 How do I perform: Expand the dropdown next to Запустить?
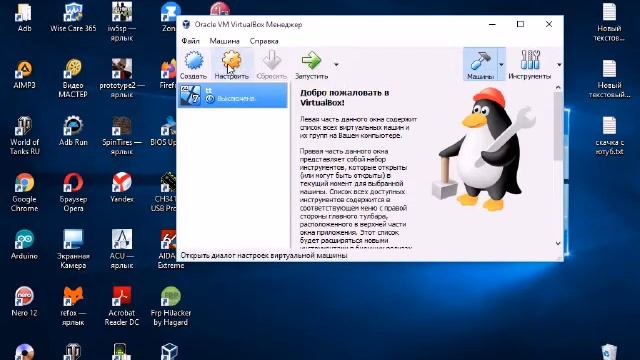pos(336,64)
